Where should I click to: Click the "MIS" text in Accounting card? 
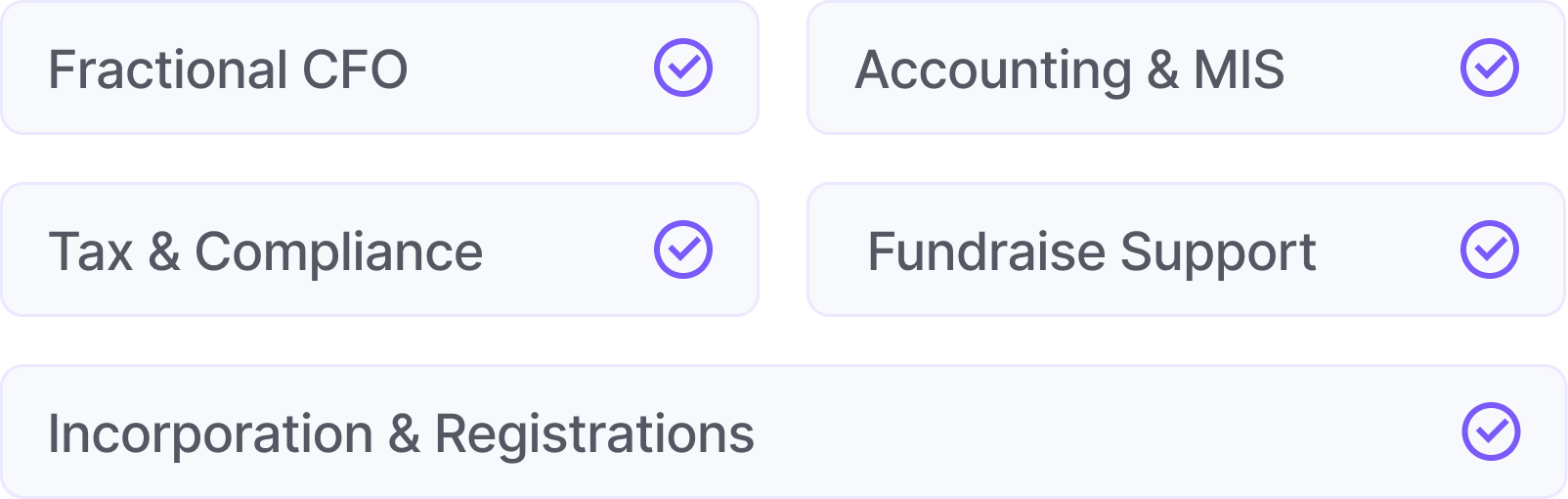click(1239, 69)
